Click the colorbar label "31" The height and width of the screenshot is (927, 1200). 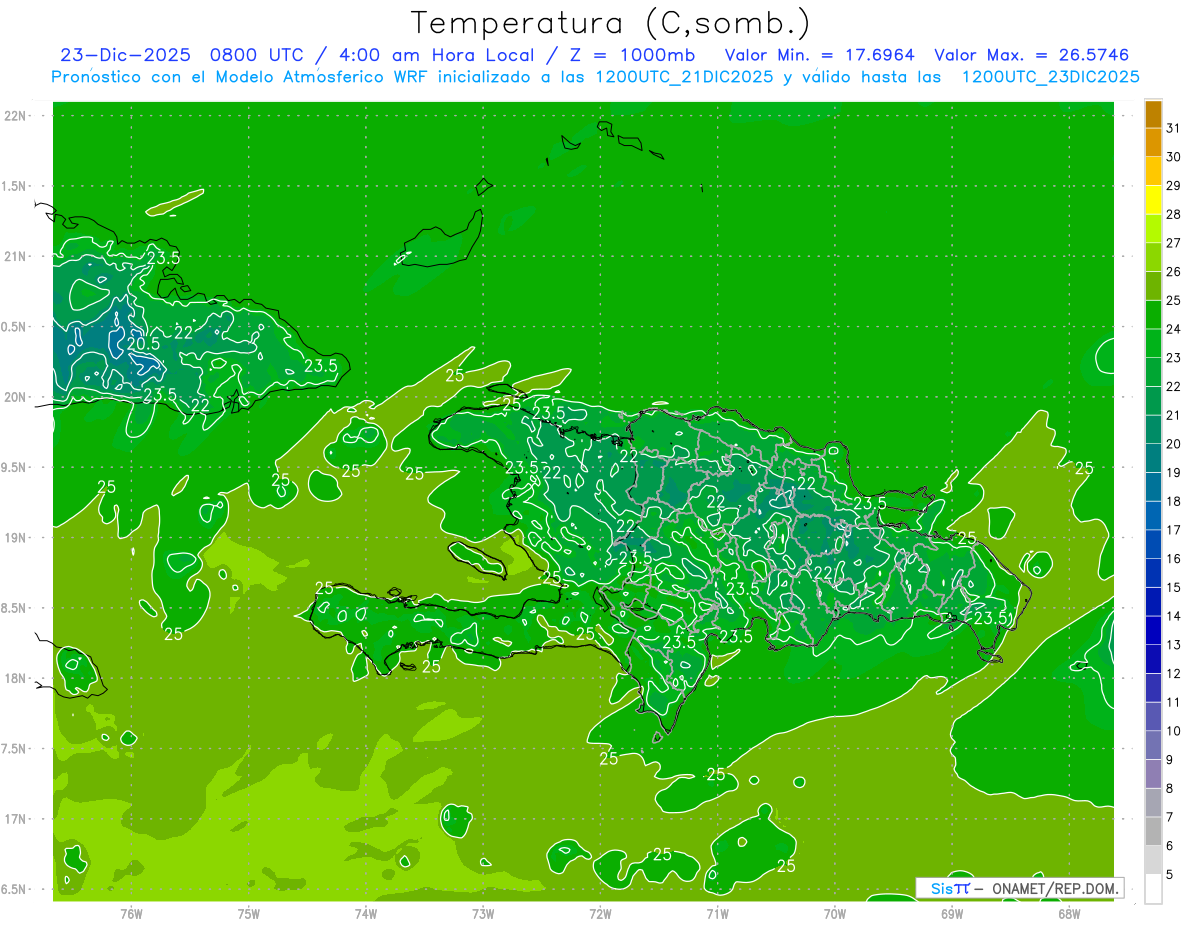1173,128
